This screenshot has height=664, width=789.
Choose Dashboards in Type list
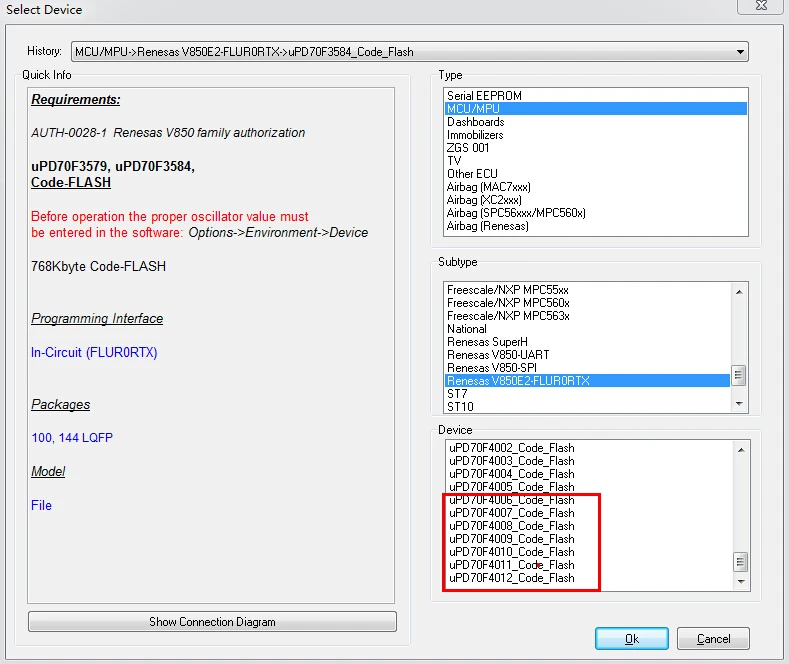pos(595,122)
